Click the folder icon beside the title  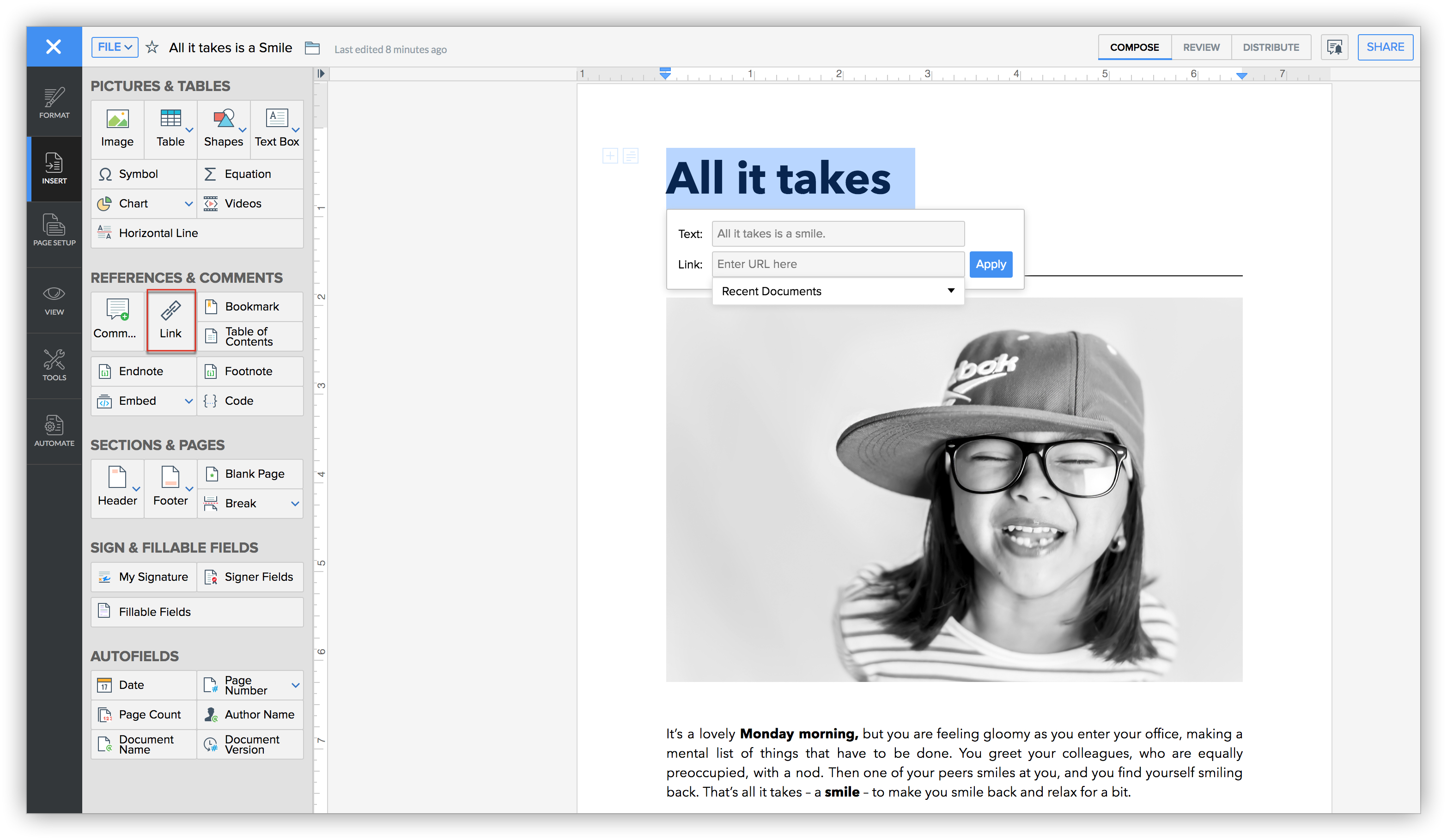pyautogui.click(x=312, y=48)
